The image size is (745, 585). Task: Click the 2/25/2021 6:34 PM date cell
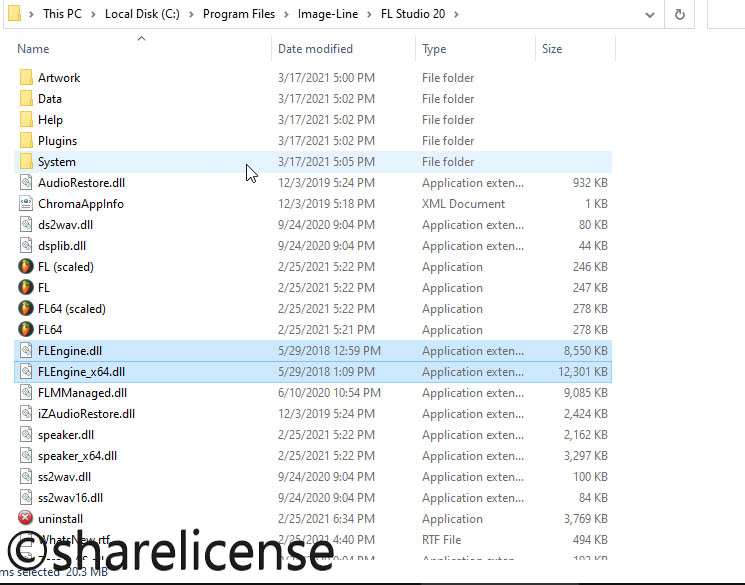(x=326, y=518)
